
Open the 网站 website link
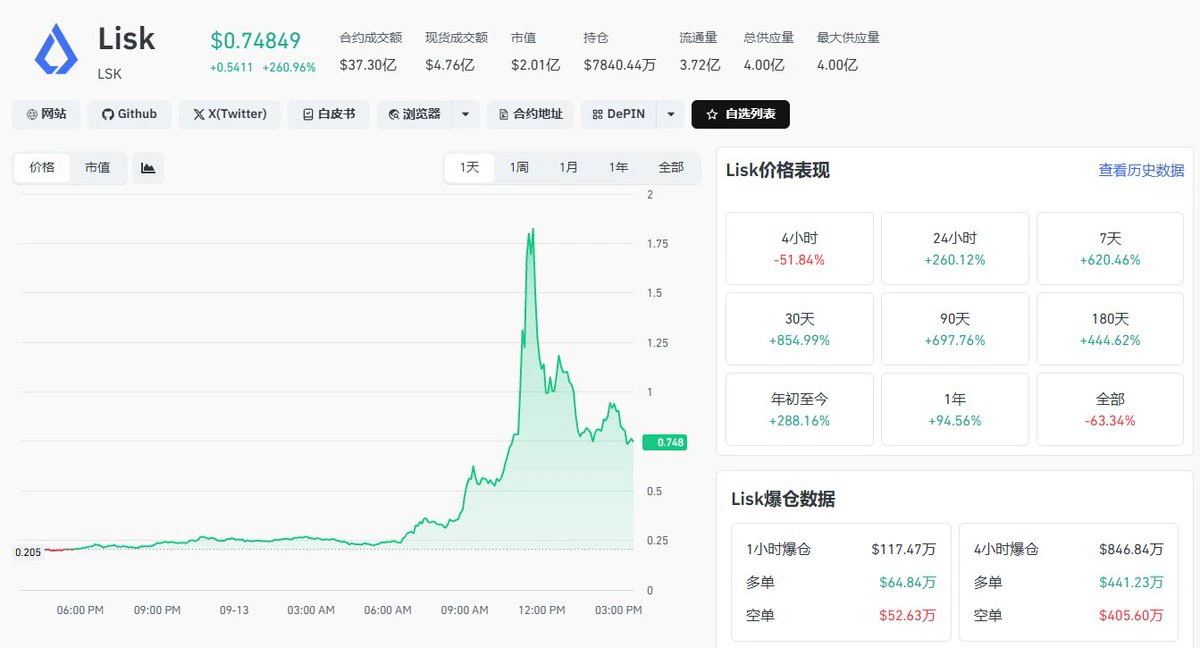tap(46, 114)
